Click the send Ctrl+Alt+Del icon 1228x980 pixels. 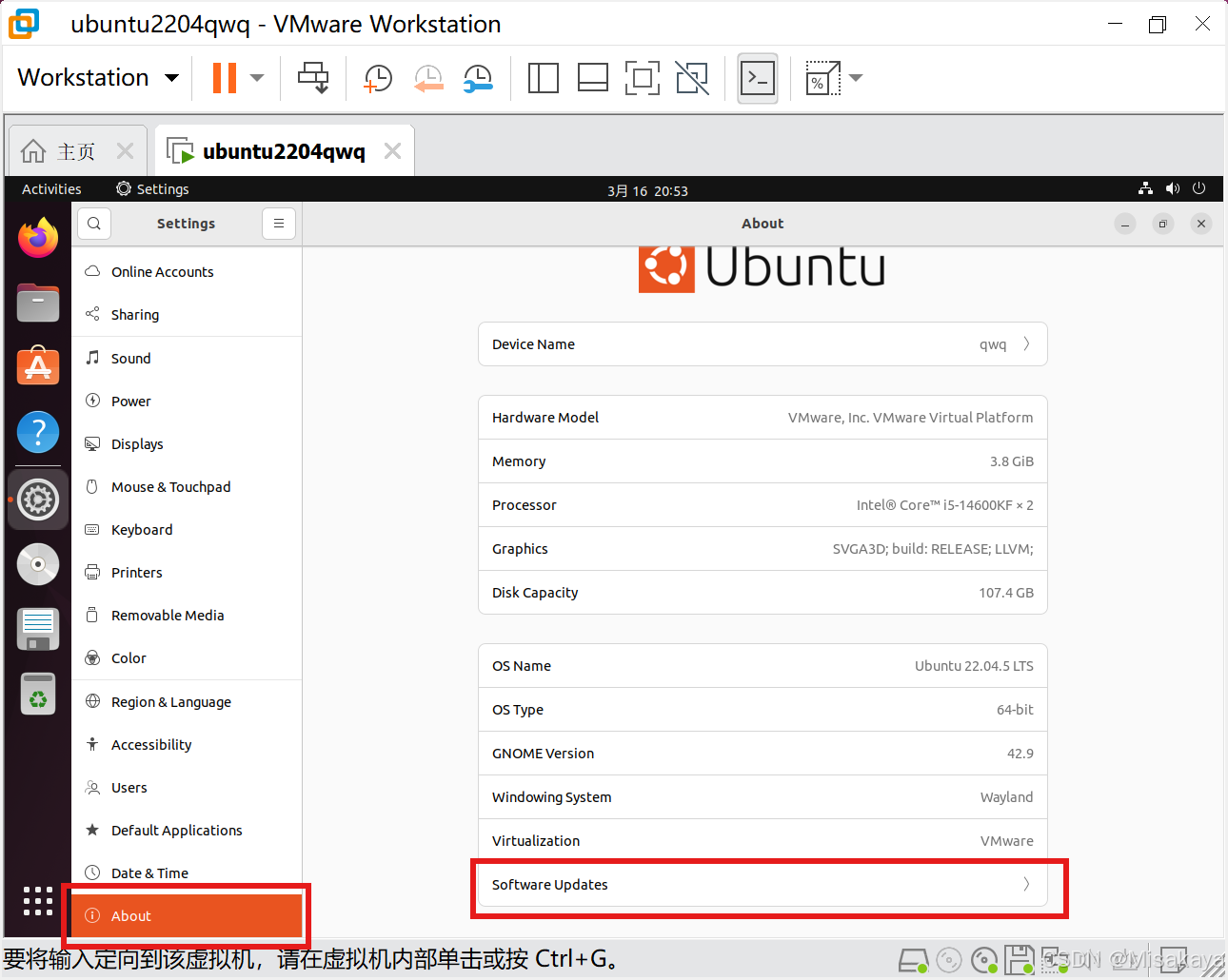(x=313, y=78)
